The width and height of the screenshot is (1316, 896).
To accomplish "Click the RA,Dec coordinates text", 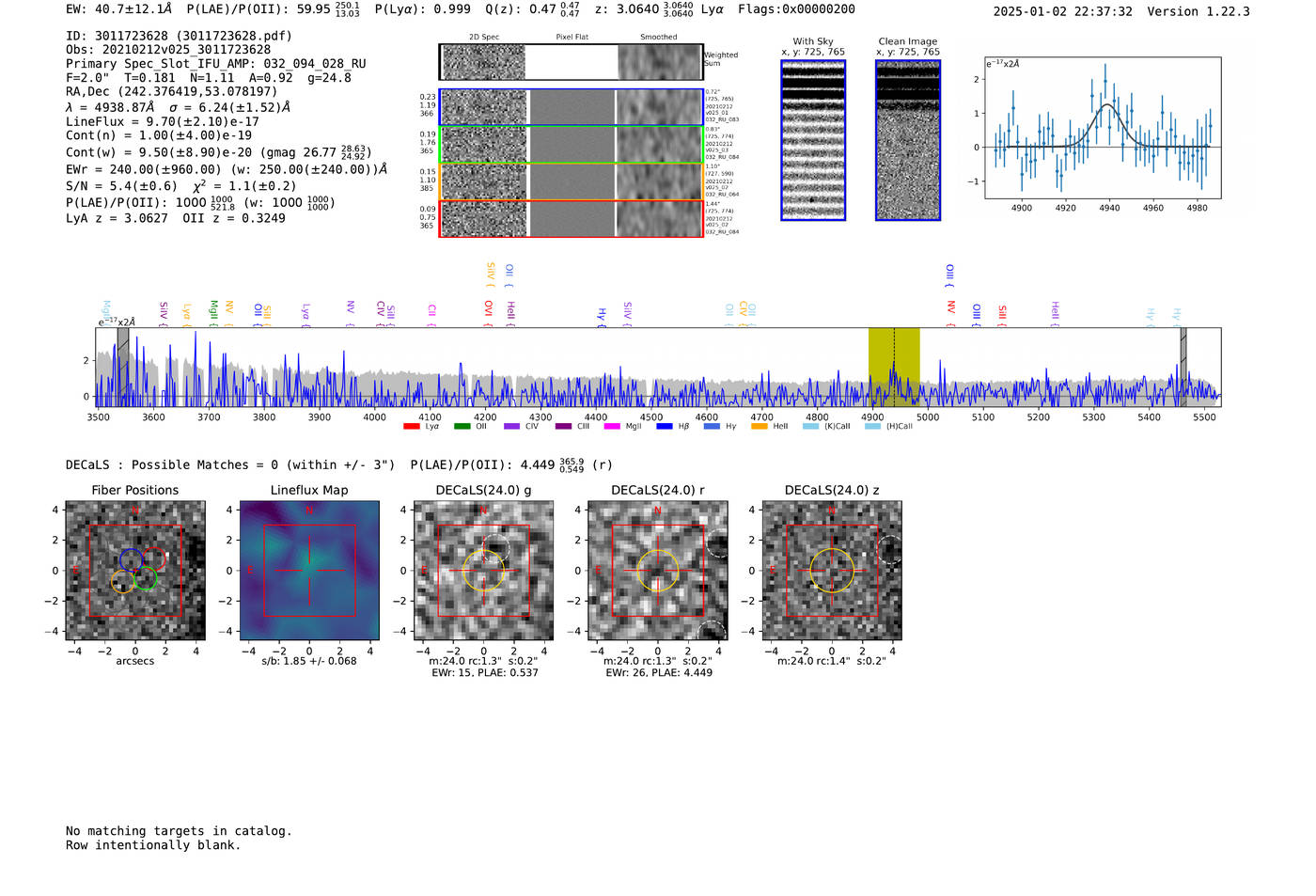I will coord(172,92).
